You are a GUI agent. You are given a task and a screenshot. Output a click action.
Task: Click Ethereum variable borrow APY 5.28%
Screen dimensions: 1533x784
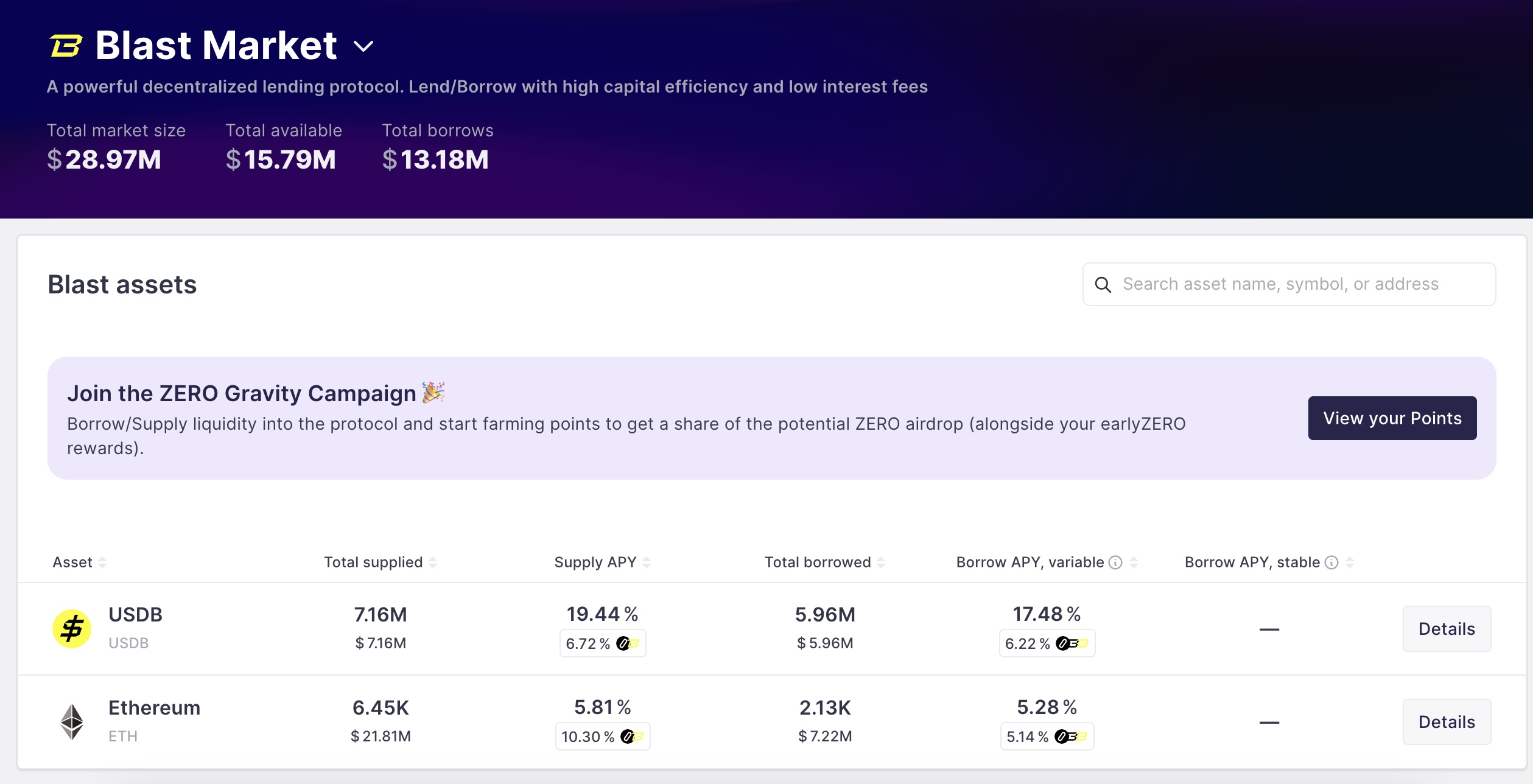(x=1047, y=707)
